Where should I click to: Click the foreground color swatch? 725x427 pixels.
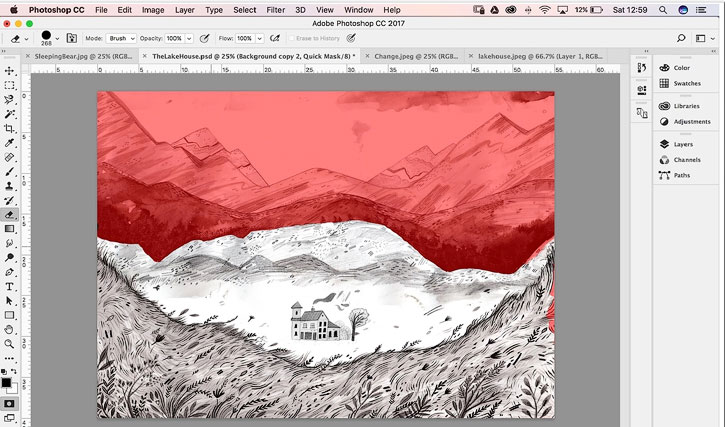(6, 383)
